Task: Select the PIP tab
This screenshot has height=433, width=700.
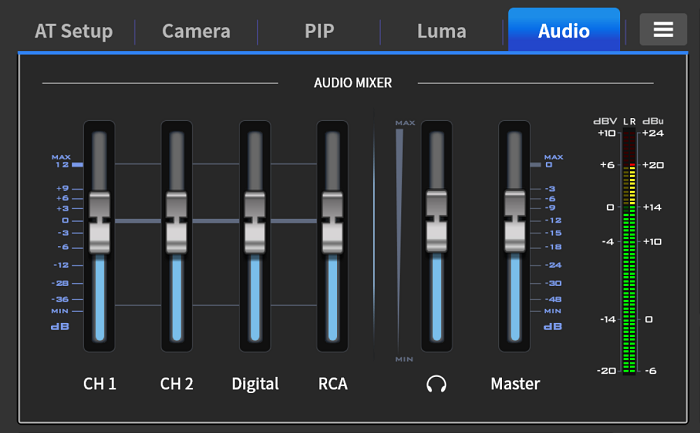Action: [319, 30]
